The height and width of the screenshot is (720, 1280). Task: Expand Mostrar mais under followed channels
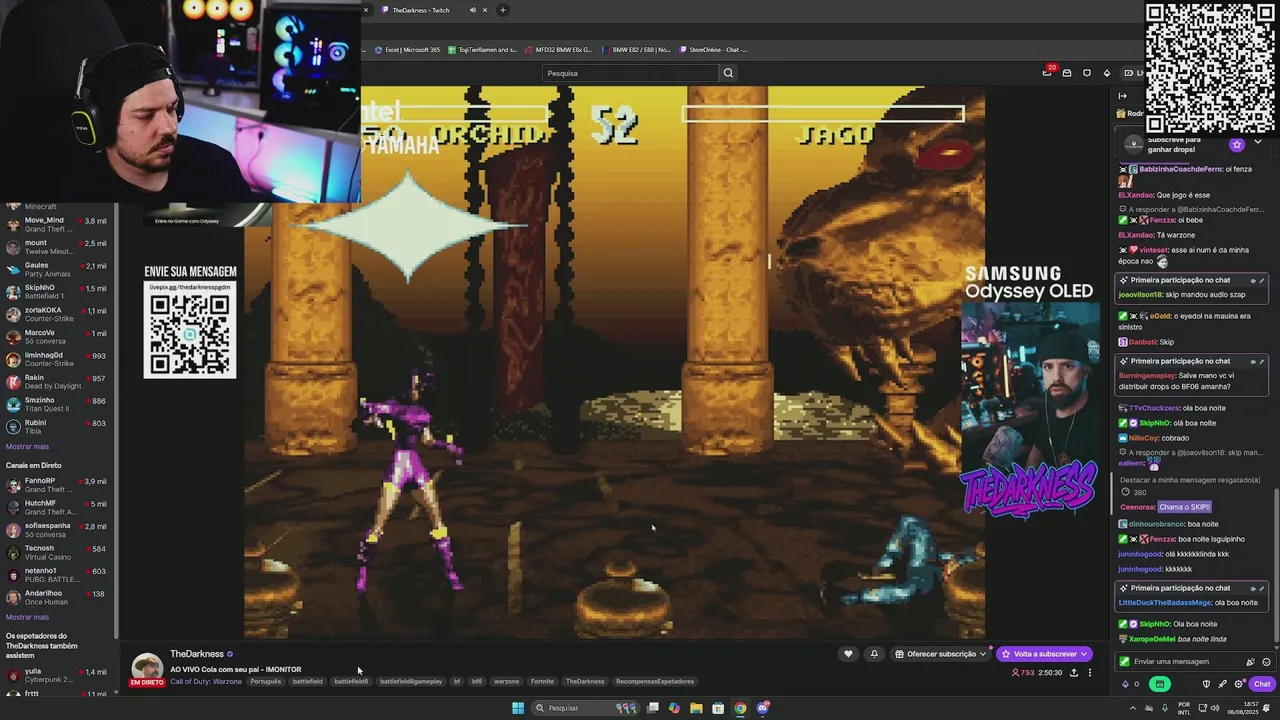(x=27, y=447)
